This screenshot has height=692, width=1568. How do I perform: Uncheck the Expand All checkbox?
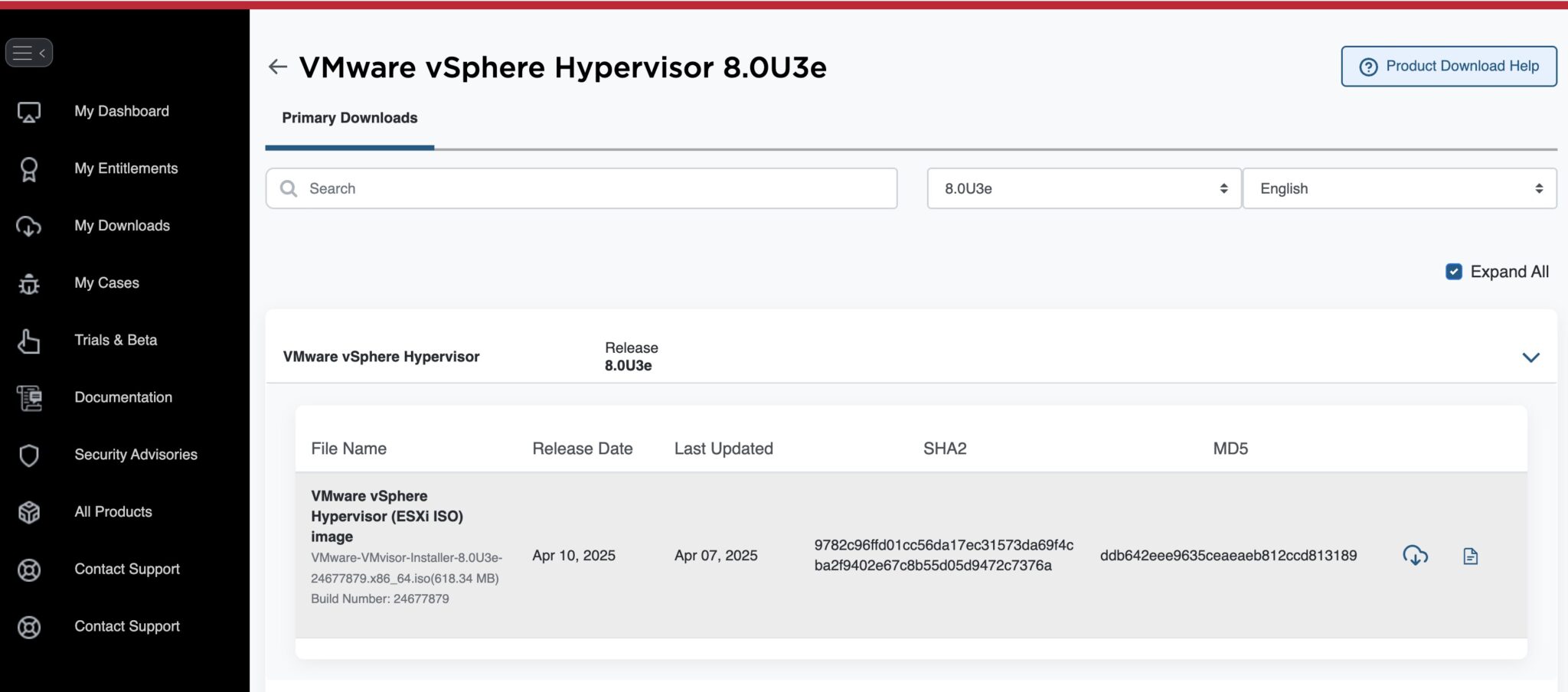1452,271
